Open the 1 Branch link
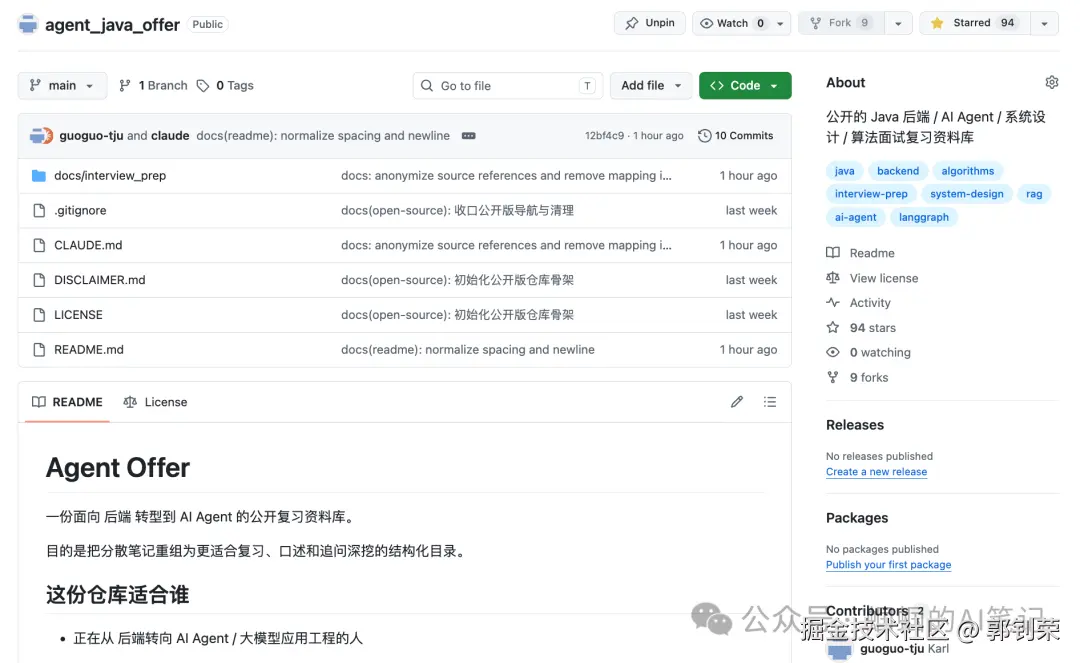 (x=153, y=85)
